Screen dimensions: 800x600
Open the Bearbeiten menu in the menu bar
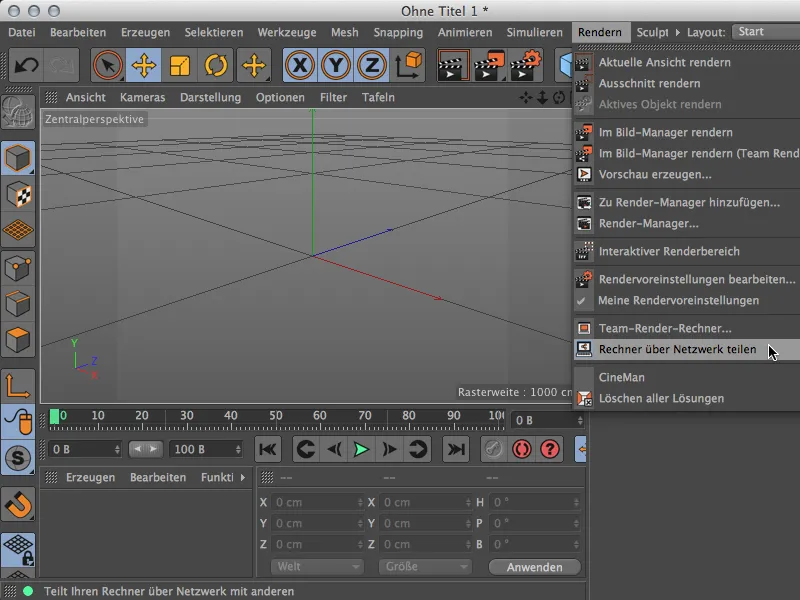coord(78,33)
